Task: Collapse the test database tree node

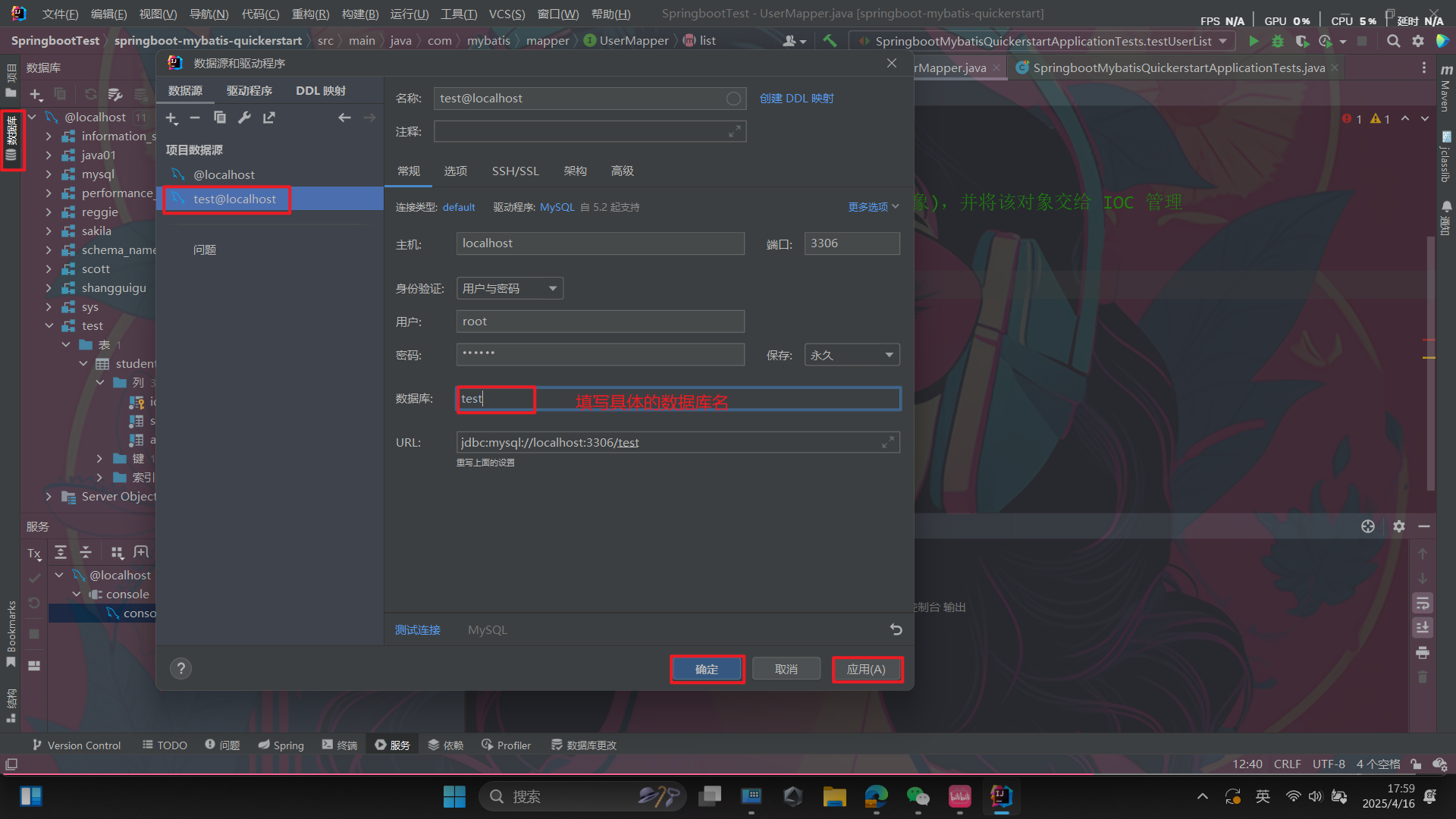Action: coord(49,326)
